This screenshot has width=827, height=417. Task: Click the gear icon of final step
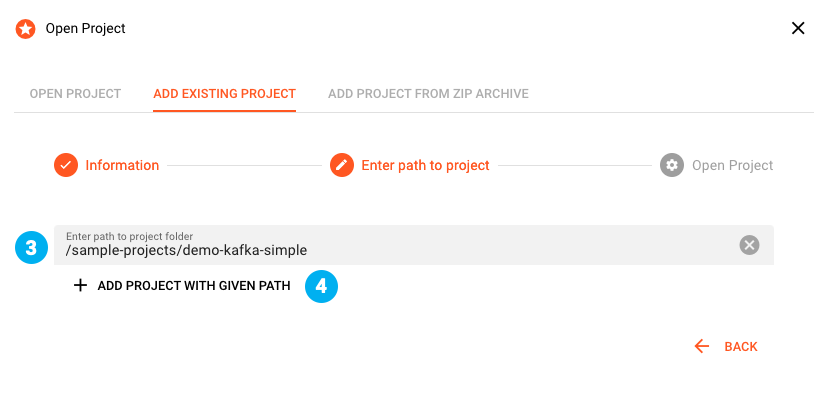(x=672, y=165)
